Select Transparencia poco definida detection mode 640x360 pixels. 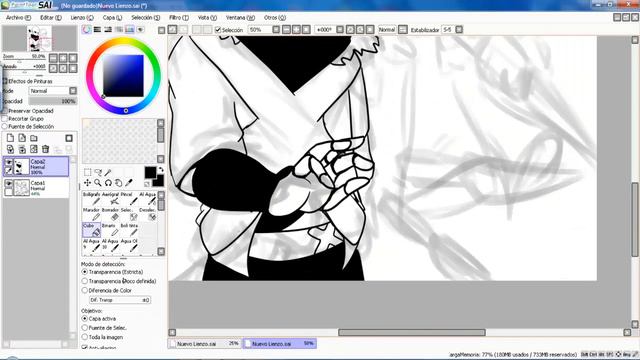pyautogui.click(x=85, y=281)
